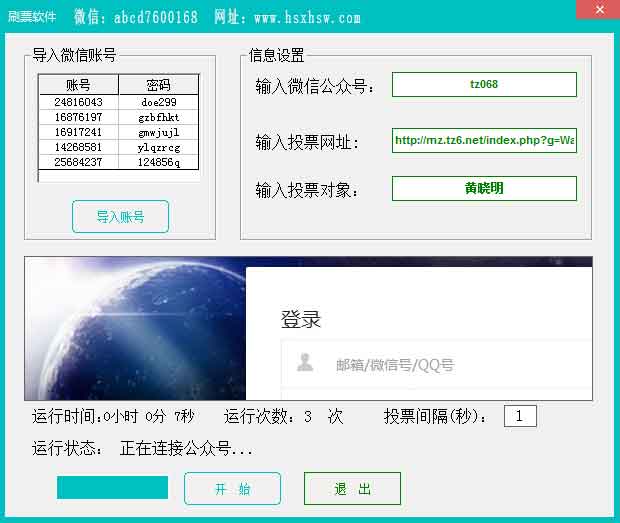620x523 pixels.
Task: Select password cell 124856q
Action: 159,162
